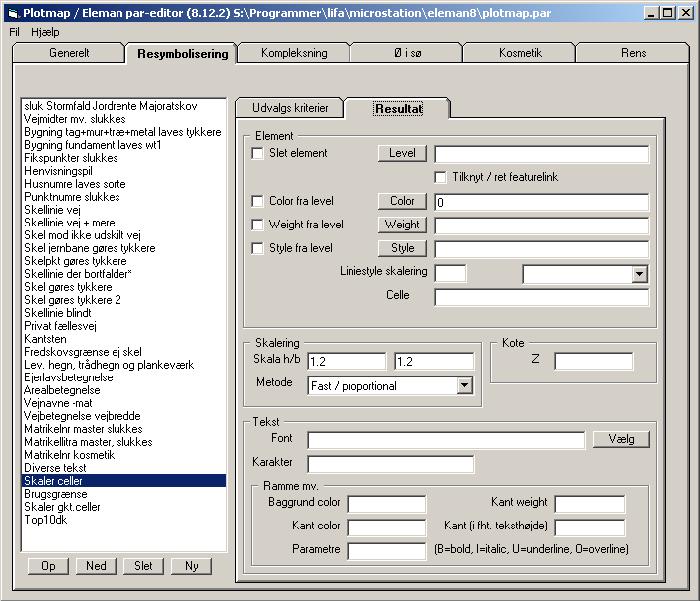Screen dimensions: 700x601
Task: Select 'Vejmidter mv. slukkes' in list
Action: 124,119
